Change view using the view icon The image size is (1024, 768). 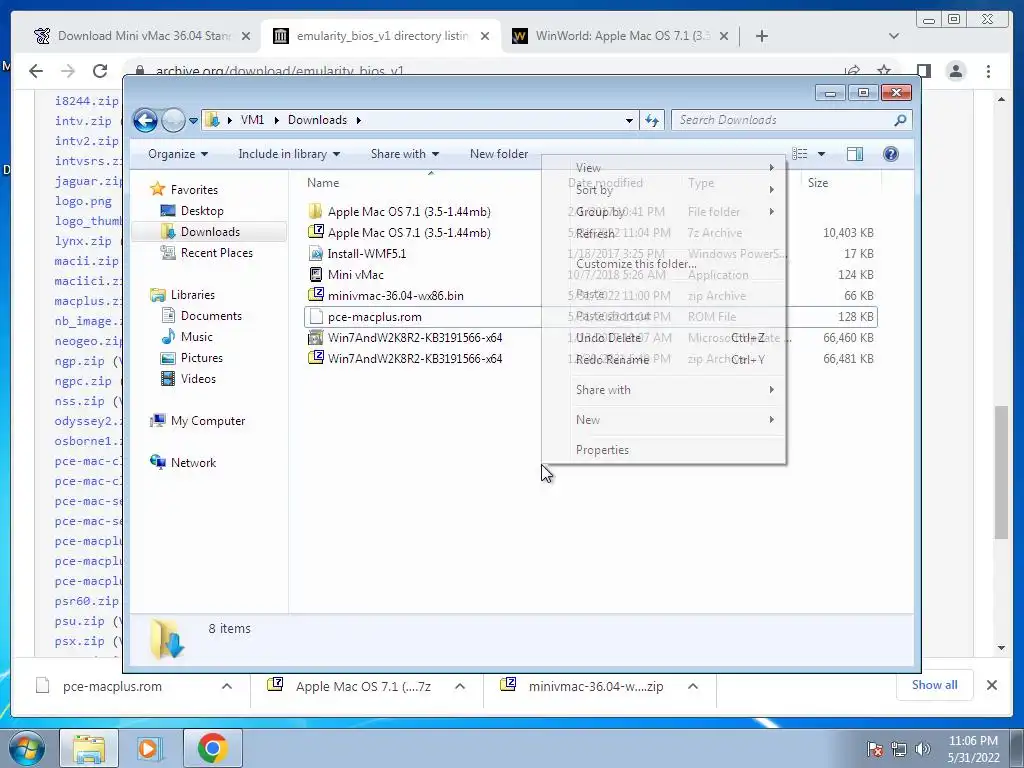pyautogui.click(x=799, y=154)
